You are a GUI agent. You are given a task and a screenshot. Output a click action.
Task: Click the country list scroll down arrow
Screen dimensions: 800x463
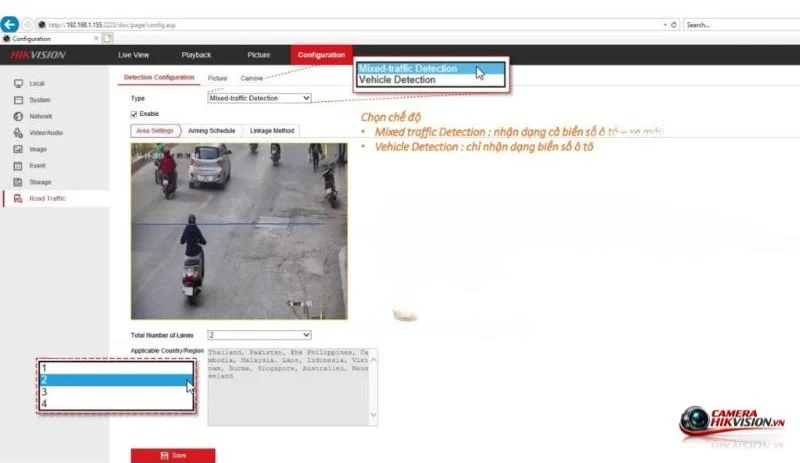click(373, 415)
